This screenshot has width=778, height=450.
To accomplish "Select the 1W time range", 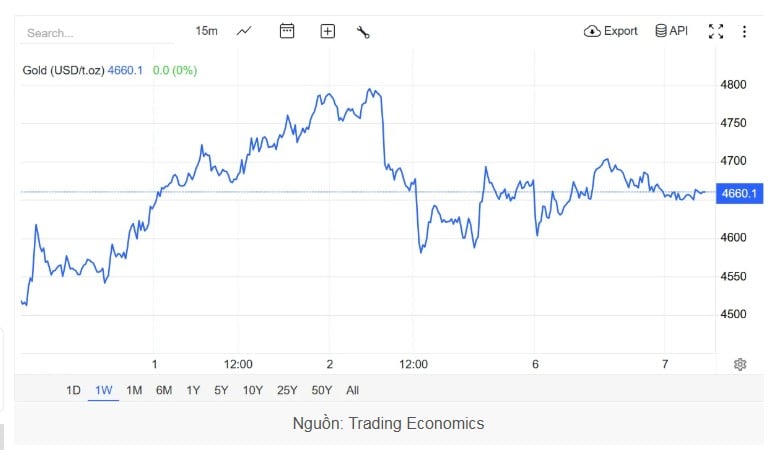I will pyautogui.click(x=103, y=390).
